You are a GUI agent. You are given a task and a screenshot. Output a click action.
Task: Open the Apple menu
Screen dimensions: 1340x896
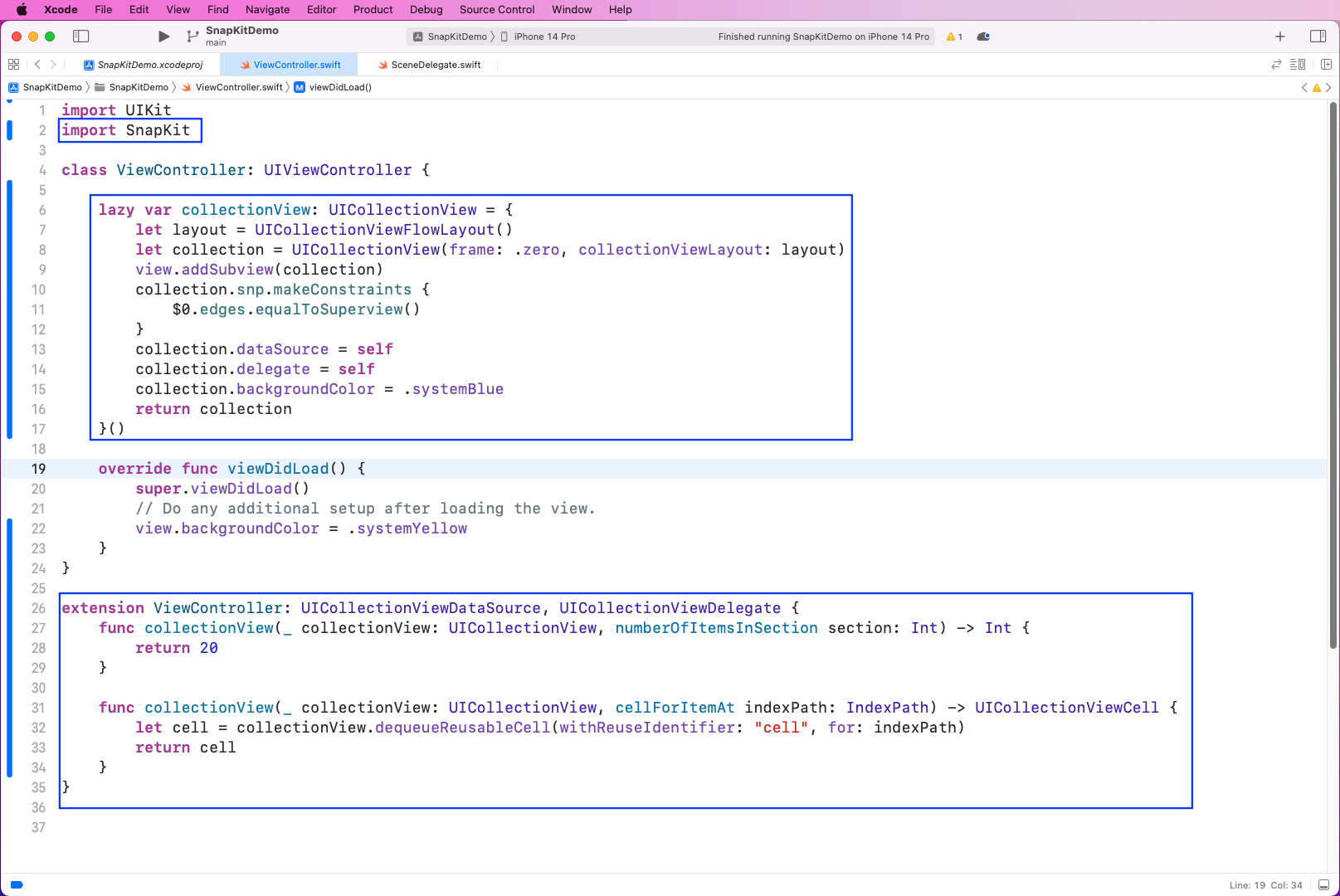coord(22,9)
